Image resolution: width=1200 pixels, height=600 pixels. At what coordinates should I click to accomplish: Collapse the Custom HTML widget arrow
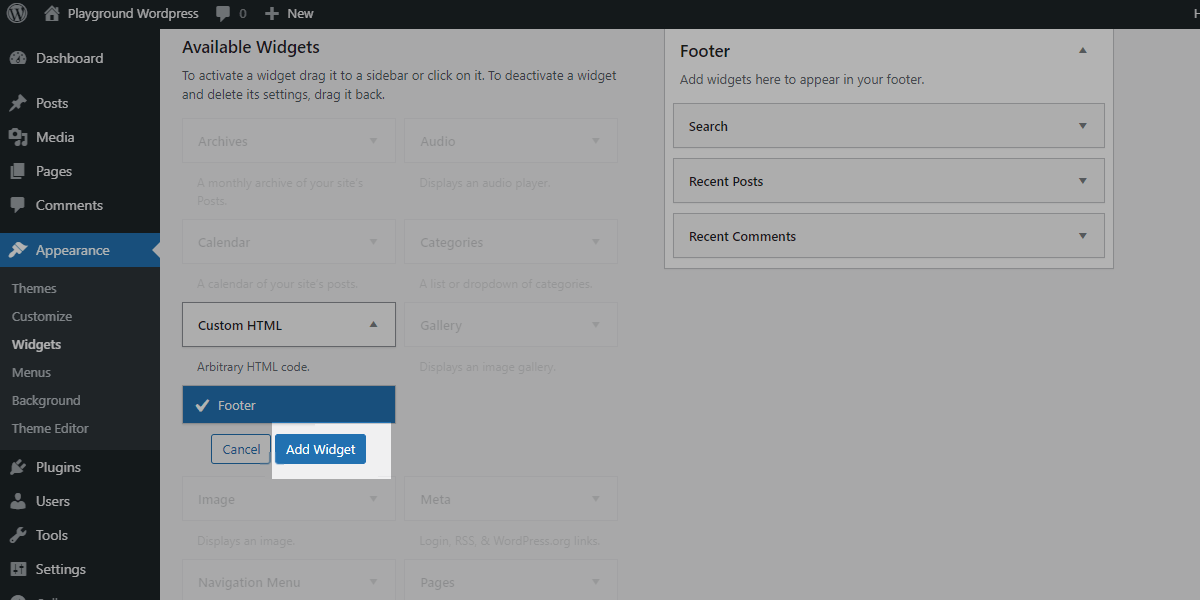373,324
